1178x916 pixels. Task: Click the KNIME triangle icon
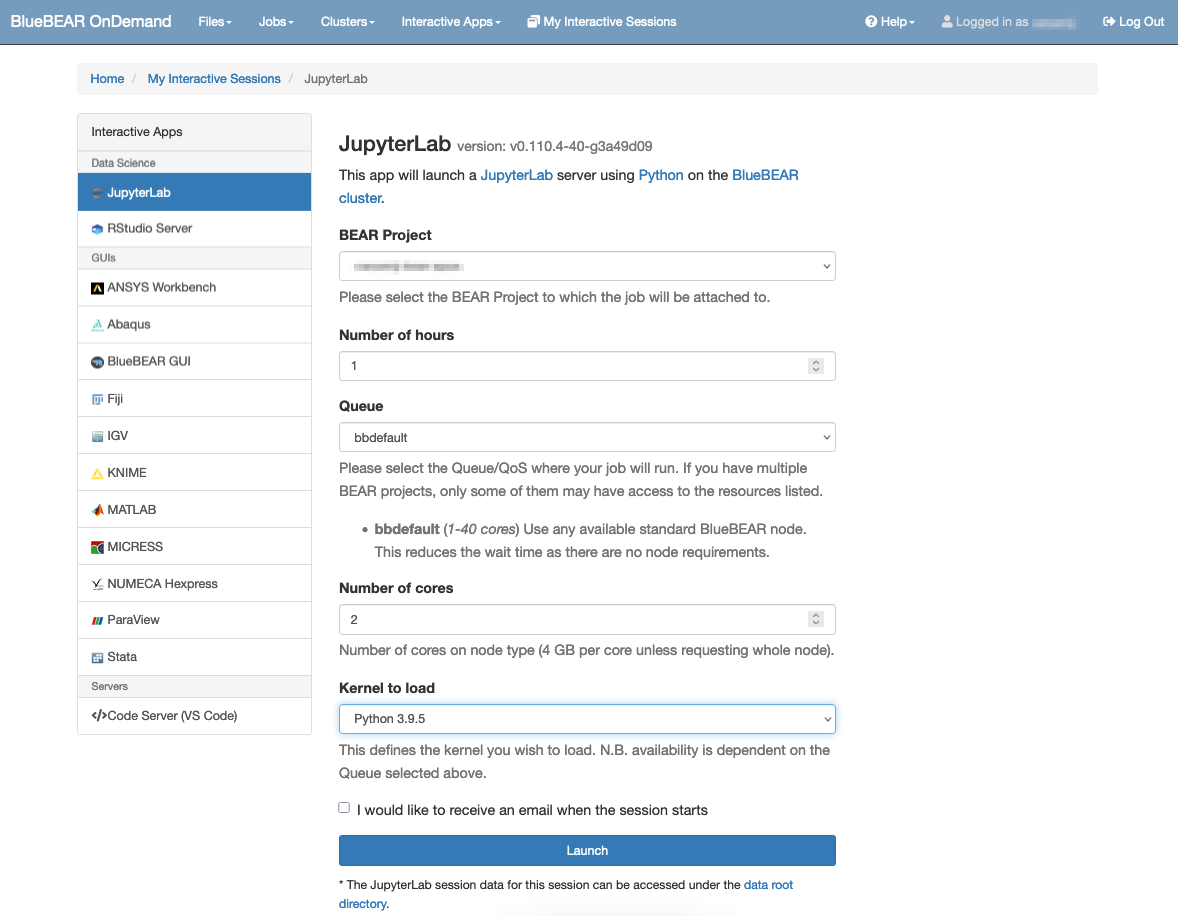[x=97, y=473]
